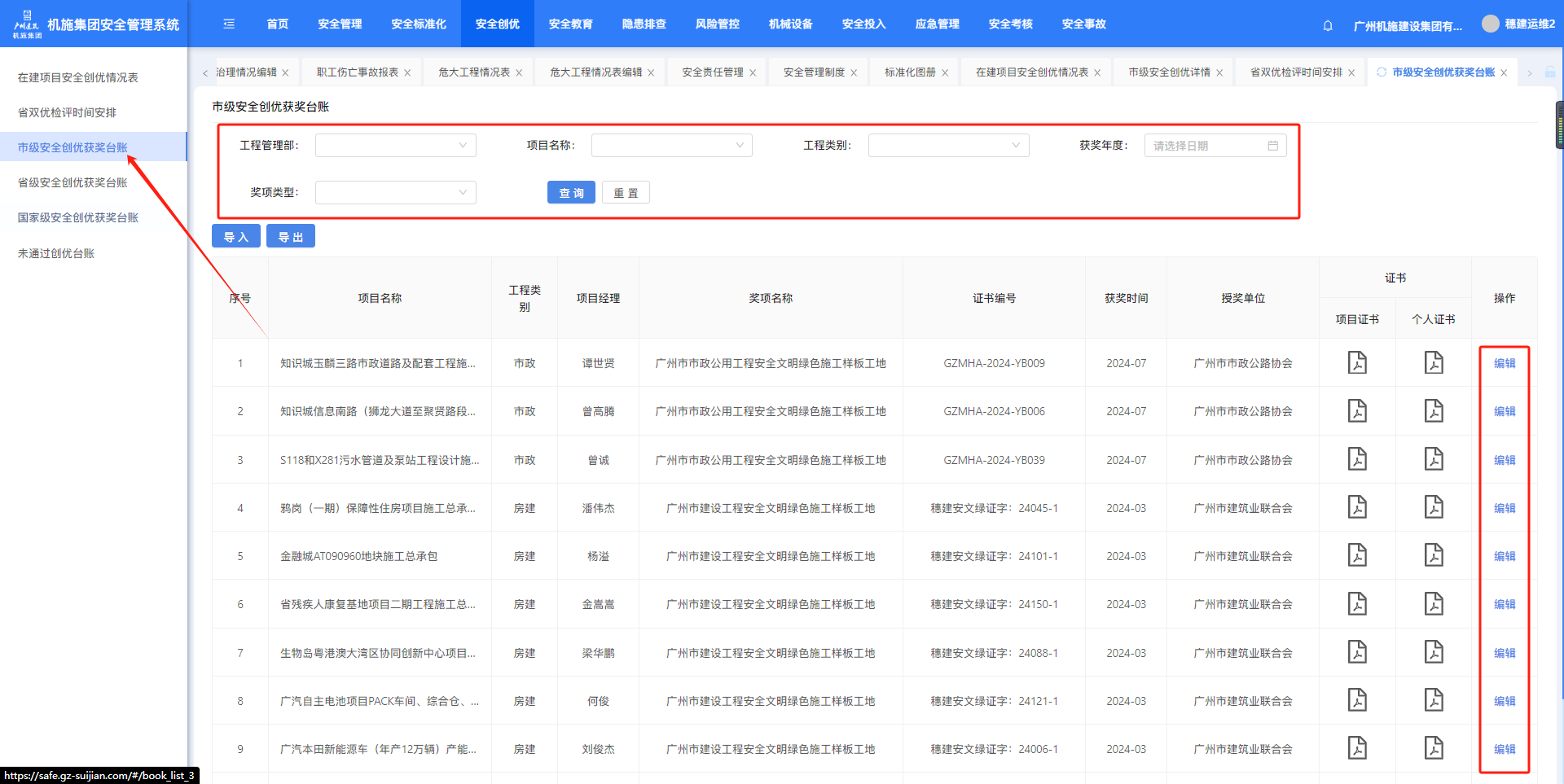Image resolution: width=1564 pixels, height=784 pixels.
Task: Click the 导出 export button
Action: click(291, 237)
